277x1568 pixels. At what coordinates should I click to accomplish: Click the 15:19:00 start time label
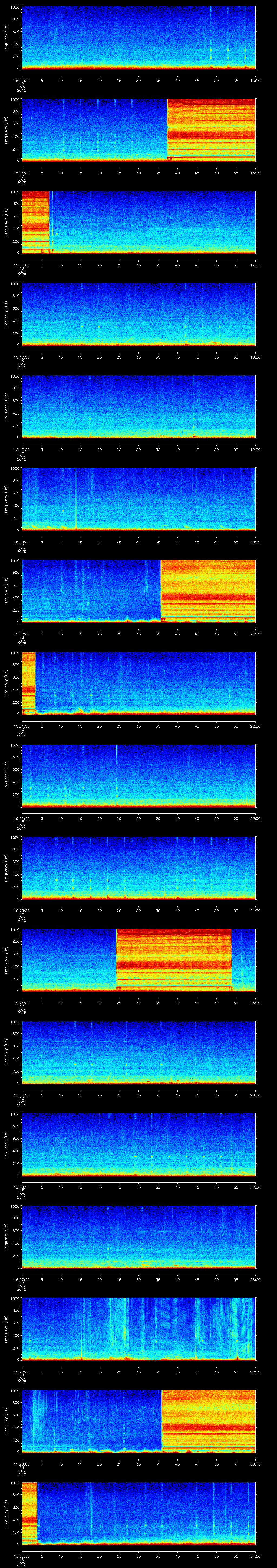click(x=21, y=542)
